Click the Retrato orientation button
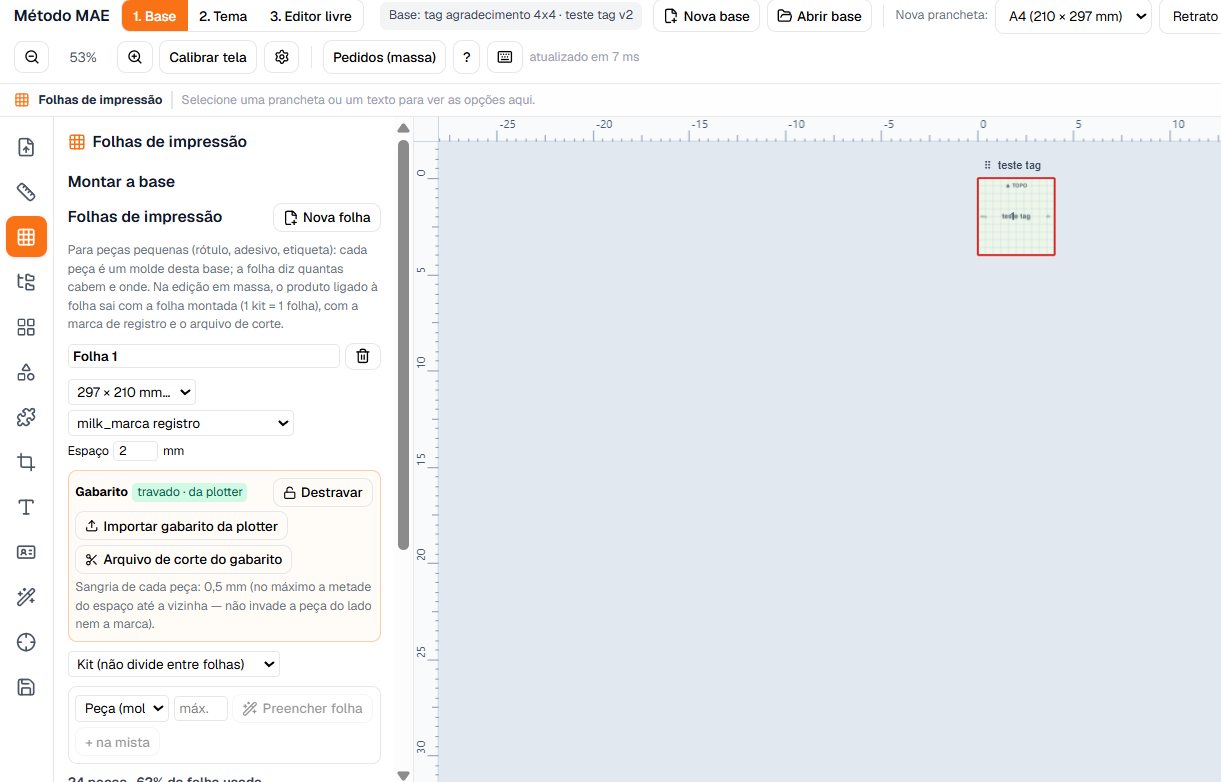Screen dimensions: 1221x782 click(x=1190, y=17)
